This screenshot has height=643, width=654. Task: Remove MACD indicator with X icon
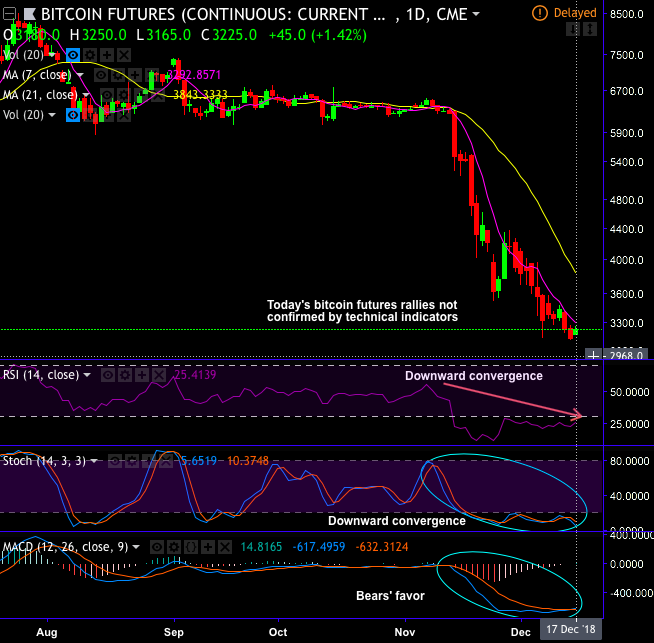tap(225, 547)
